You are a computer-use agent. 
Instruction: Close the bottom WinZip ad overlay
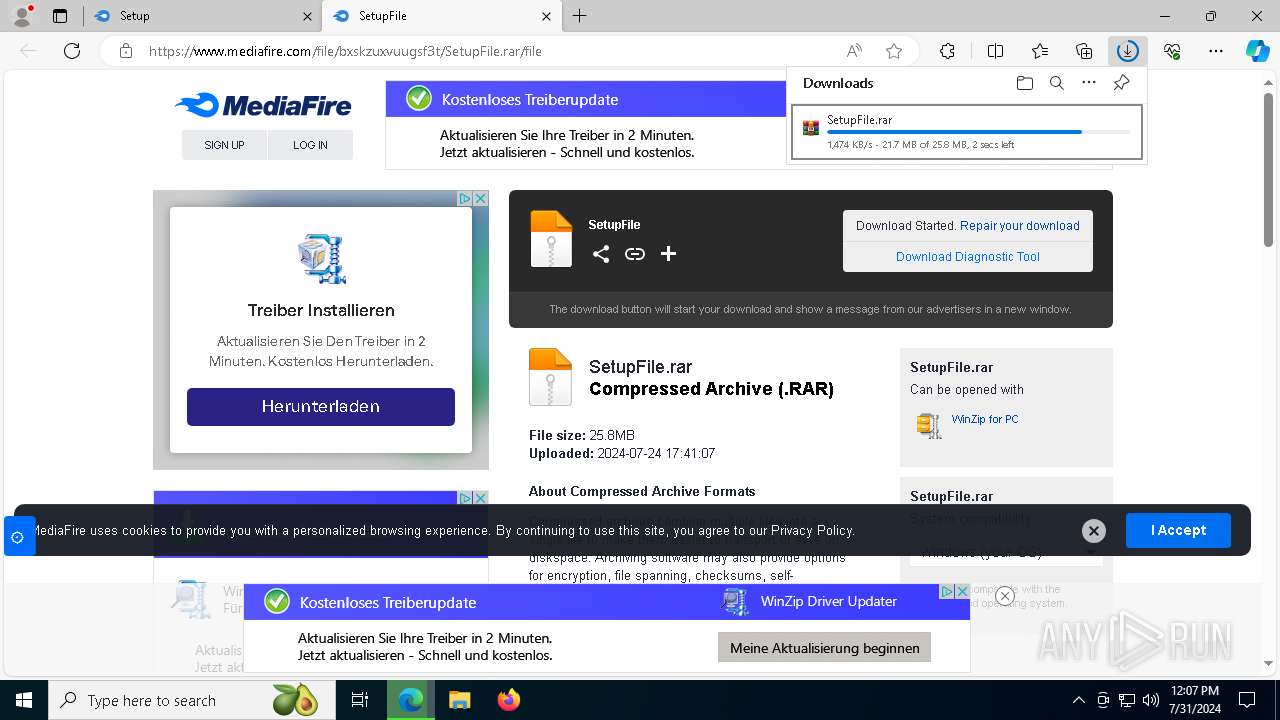click(1005, 596)
